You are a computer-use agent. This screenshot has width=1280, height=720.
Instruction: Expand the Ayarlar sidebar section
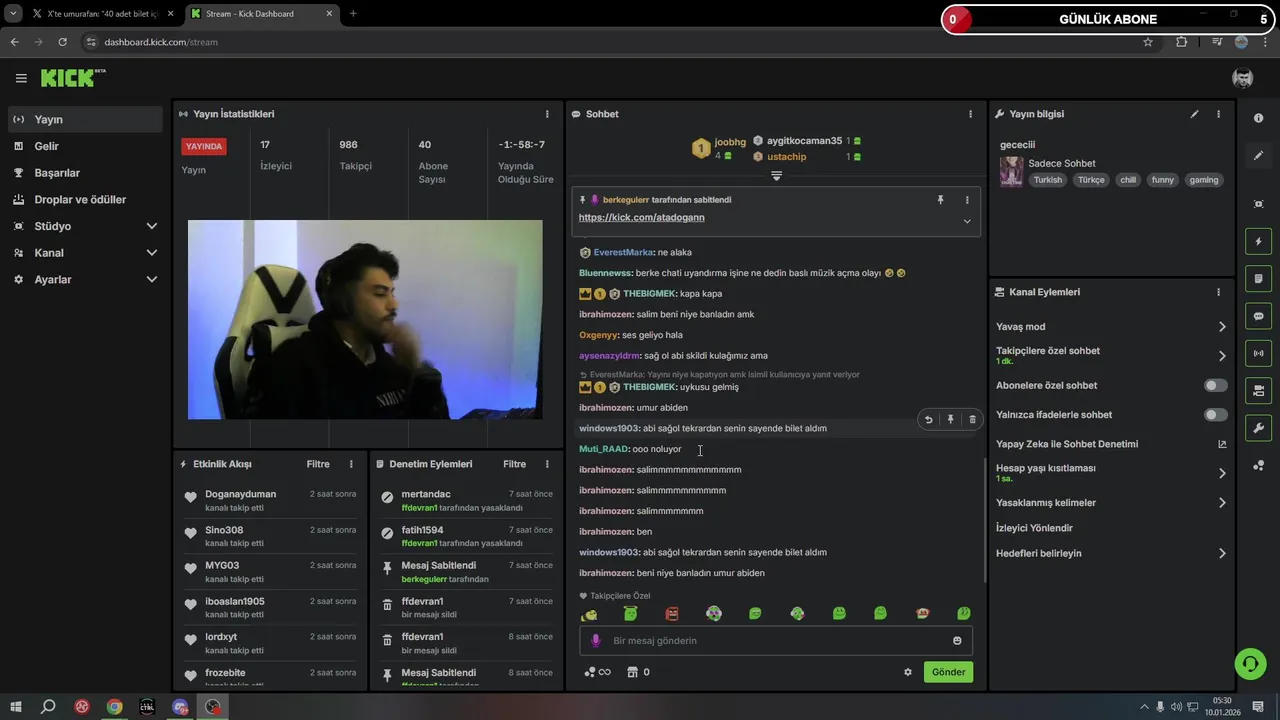(x=152, y=280)
